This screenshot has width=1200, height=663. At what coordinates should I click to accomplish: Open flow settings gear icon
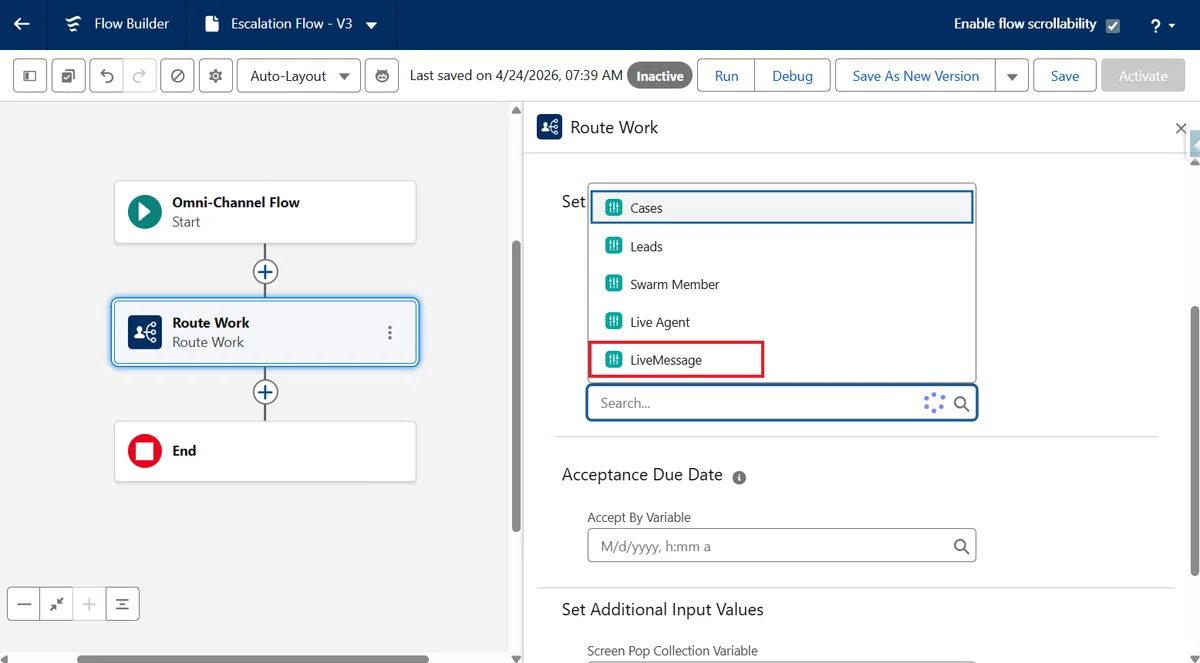tap(216, 76)
